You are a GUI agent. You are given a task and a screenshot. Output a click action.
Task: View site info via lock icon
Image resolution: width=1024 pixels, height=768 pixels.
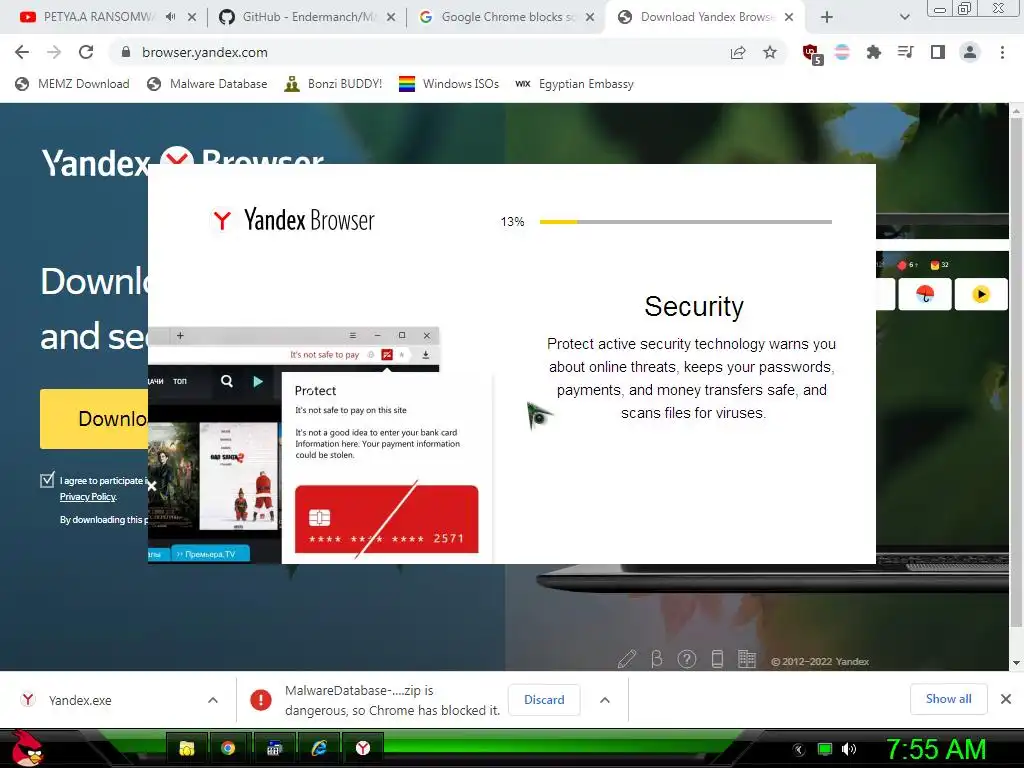tap(126, 52)
